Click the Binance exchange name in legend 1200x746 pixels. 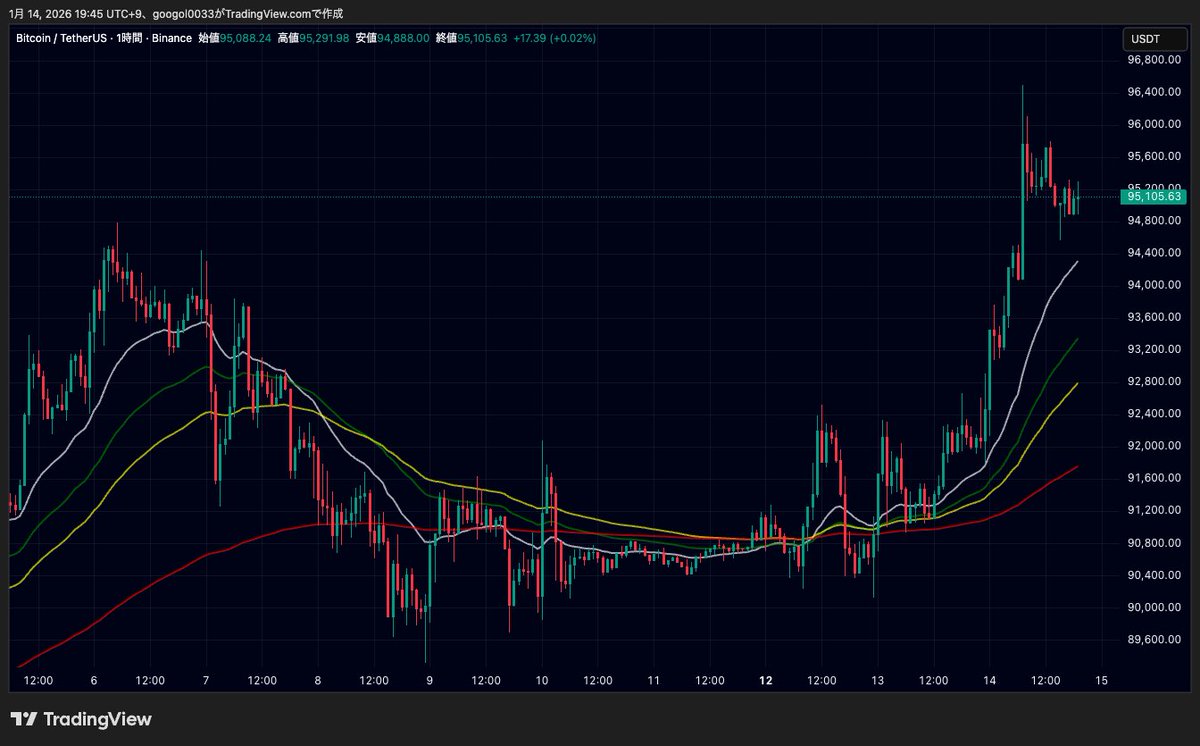point(170,38)
